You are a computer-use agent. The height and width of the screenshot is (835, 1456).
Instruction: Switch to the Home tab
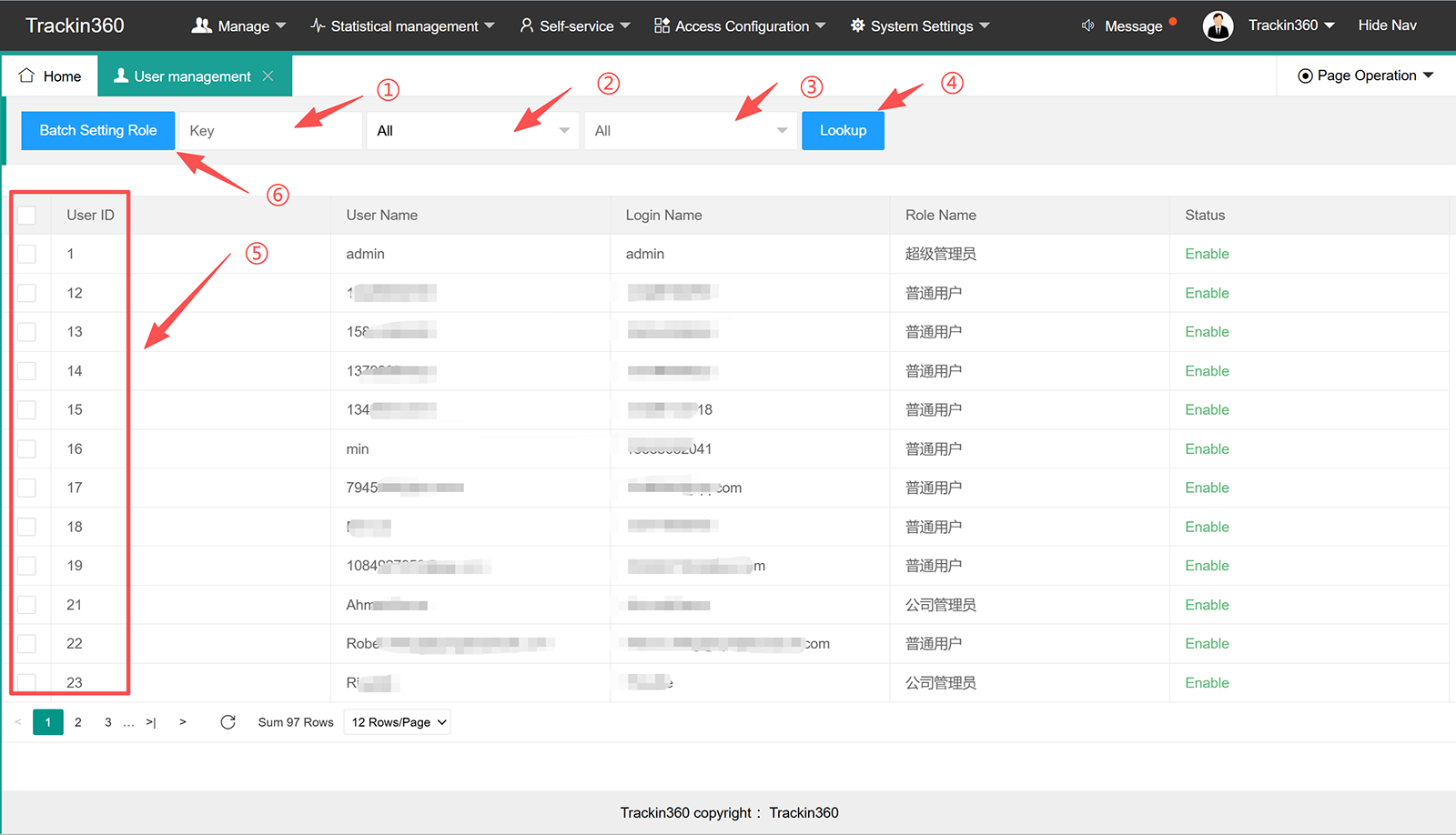pyautogui.click(x=50, y=76)
